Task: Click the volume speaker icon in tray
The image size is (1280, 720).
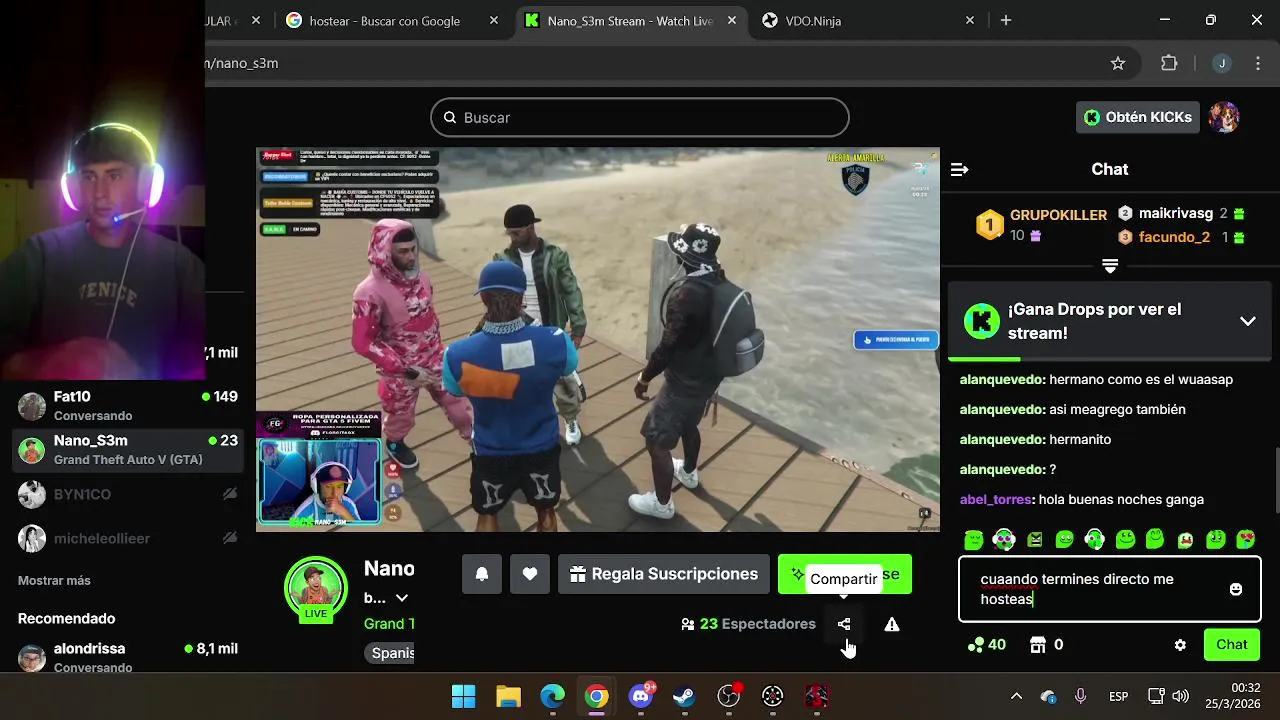Action: (x=1181, y=696)
